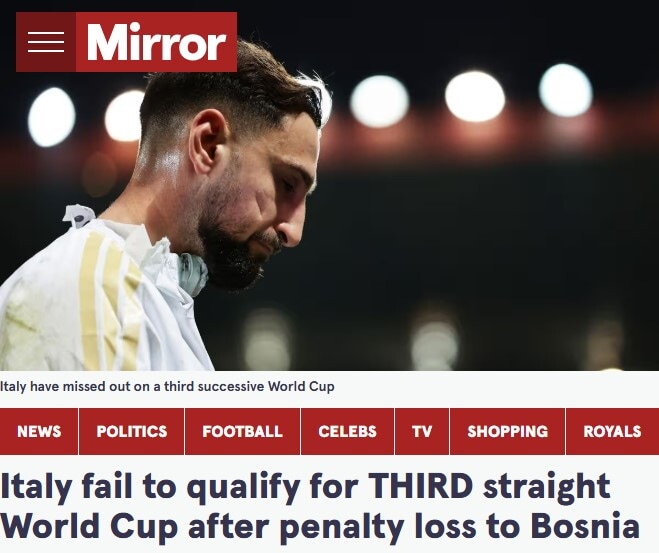Open the ROYALS section
659x553 pixels.
coord(612,431)
